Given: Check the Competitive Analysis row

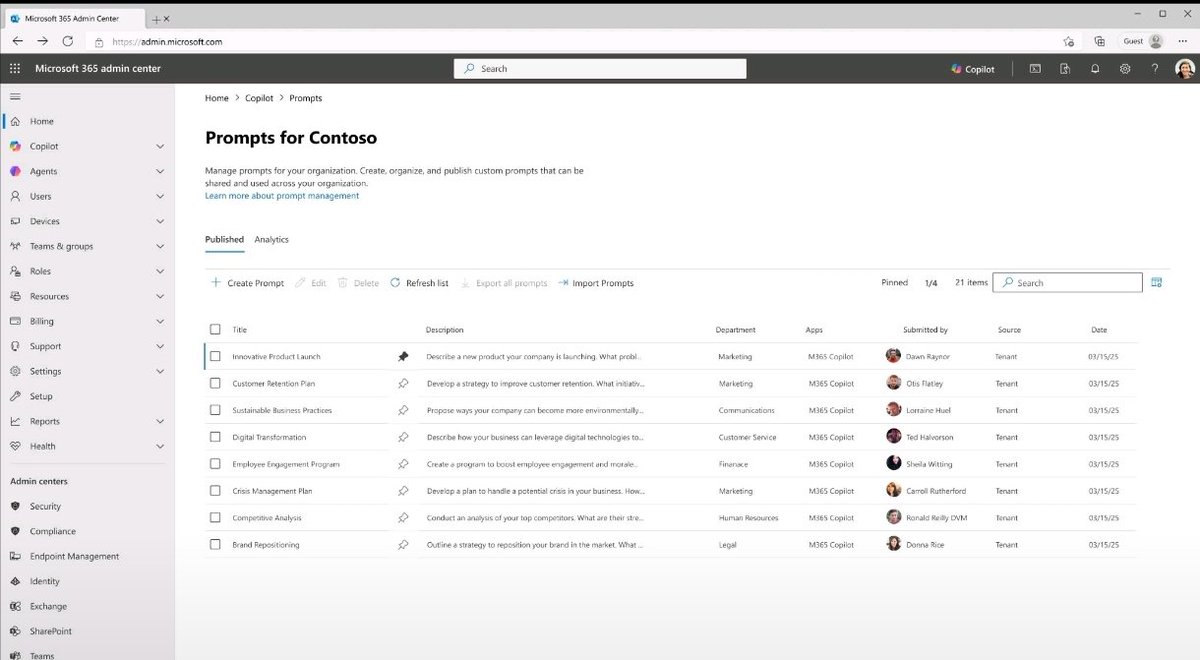Looking at the screenshot, I should pyautogui.click(x=215, y=518).
